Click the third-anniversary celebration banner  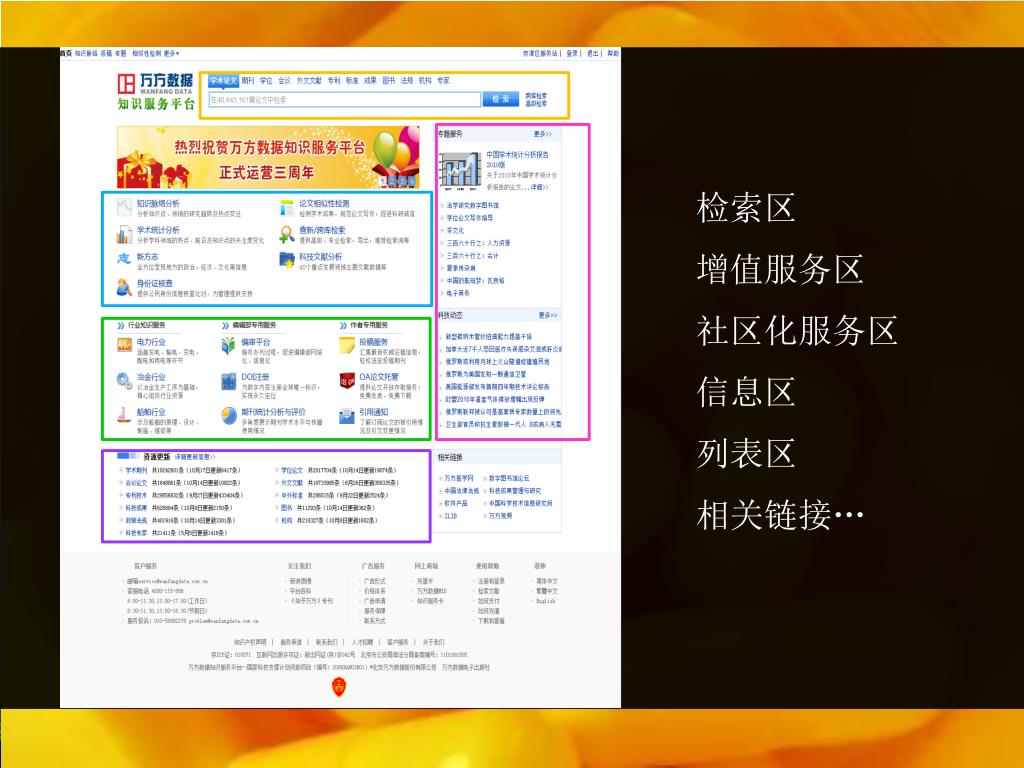(268, 157)
